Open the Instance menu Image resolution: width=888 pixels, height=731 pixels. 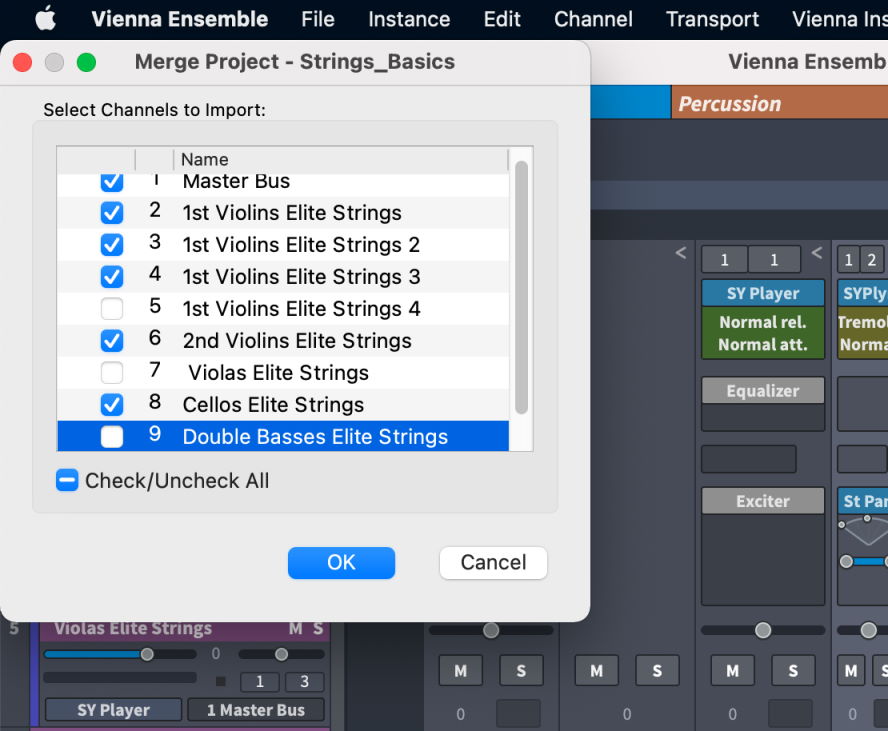click(409, 19)
